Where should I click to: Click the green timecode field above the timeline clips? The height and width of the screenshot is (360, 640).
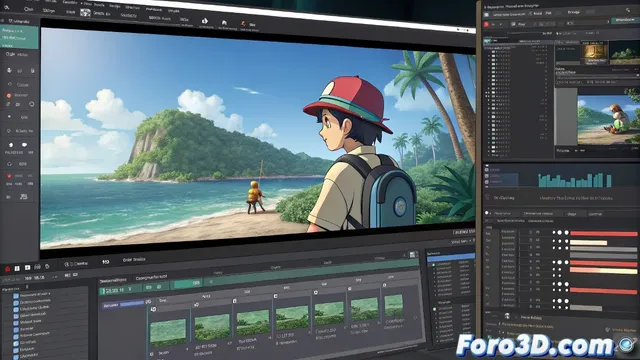coord(122,290)
